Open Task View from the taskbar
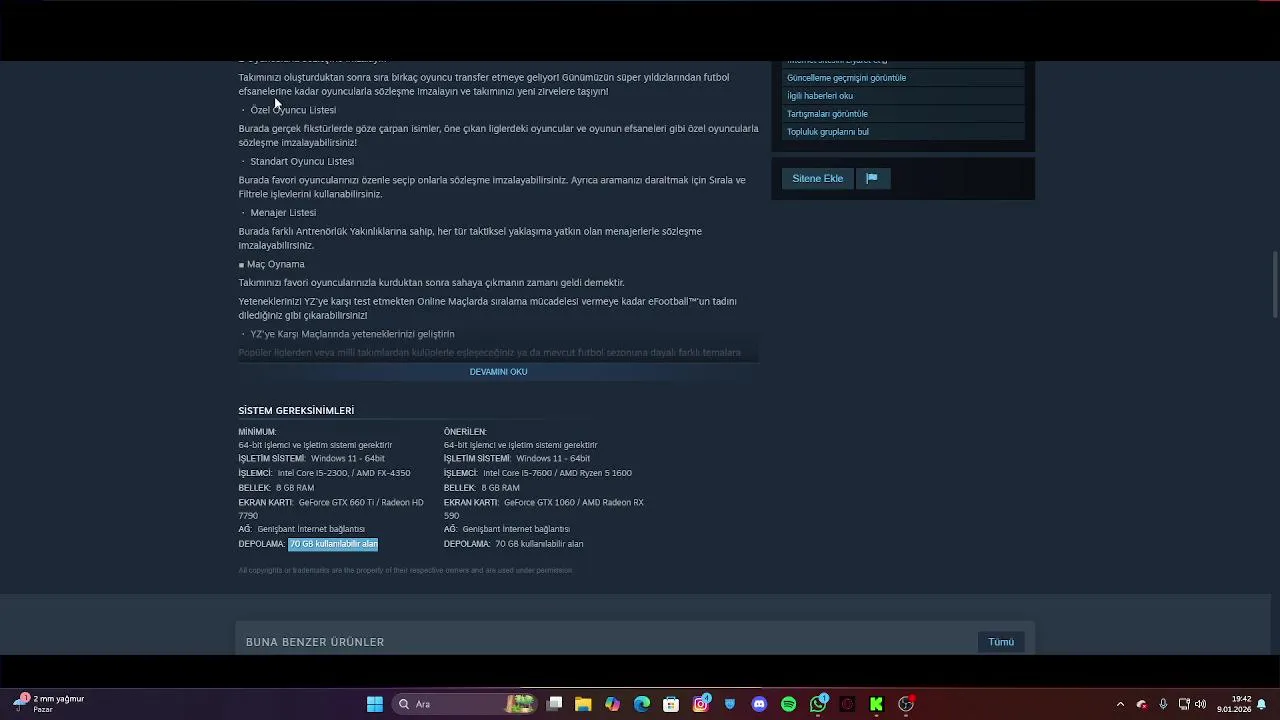1280x720 pixels. coord(555,704)
